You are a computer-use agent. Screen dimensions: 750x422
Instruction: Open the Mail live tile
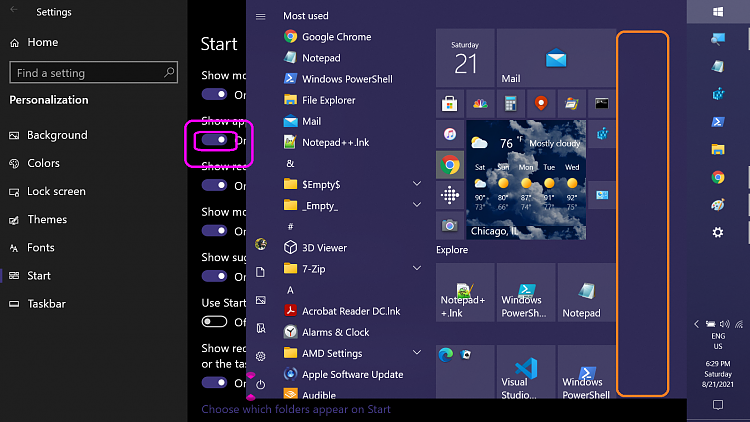556,57
